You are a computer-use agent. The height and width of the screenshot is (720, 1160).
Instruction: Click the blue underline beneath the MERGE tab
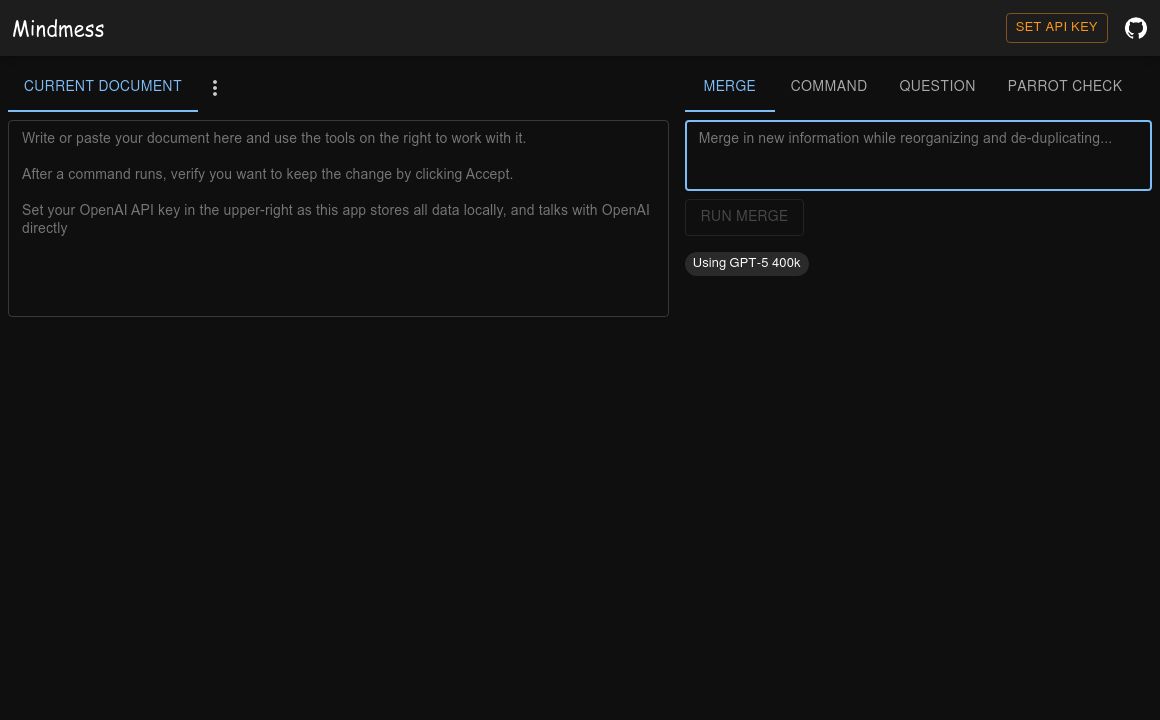[x=729, y=110]
